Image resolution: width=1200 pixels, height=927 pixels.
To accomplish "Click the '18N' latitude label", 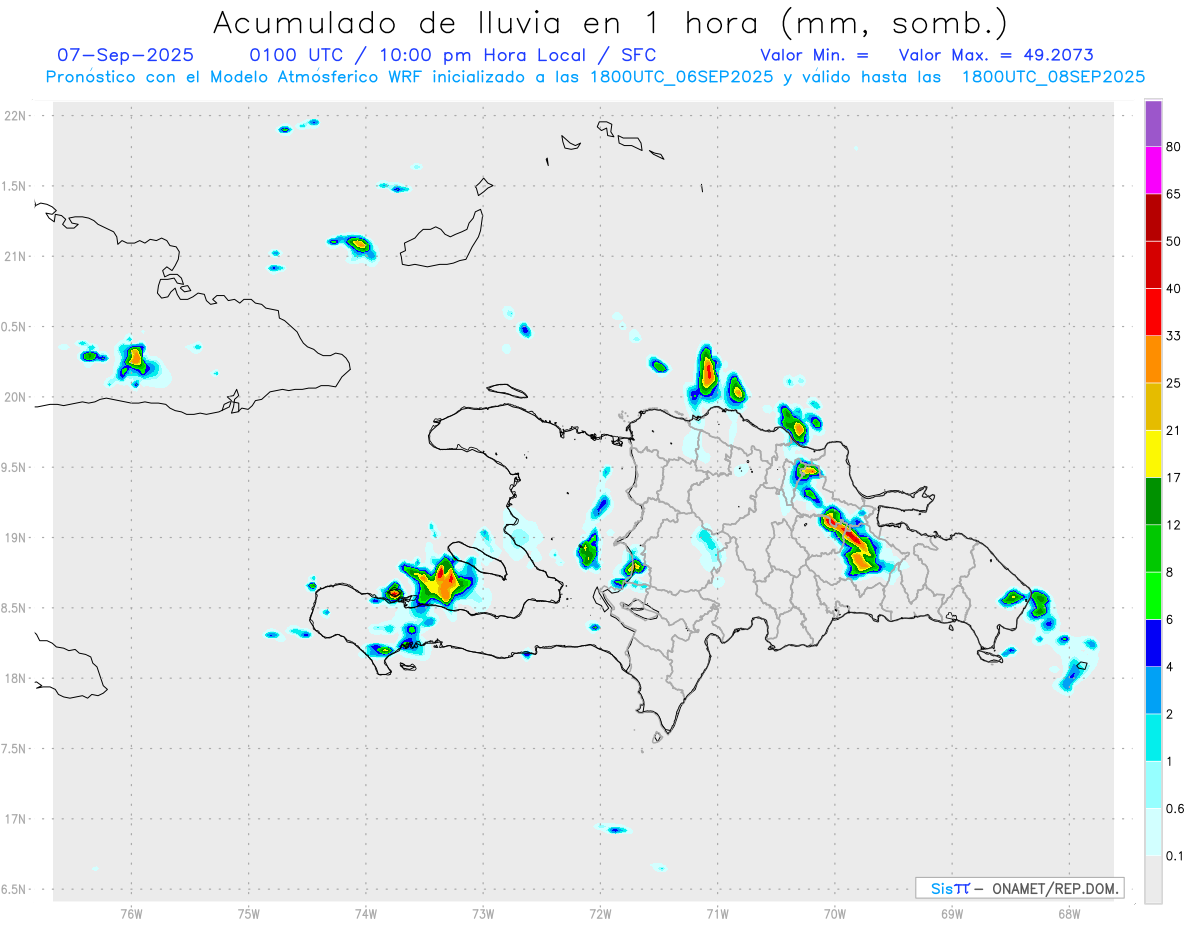I will coord(14,678).
